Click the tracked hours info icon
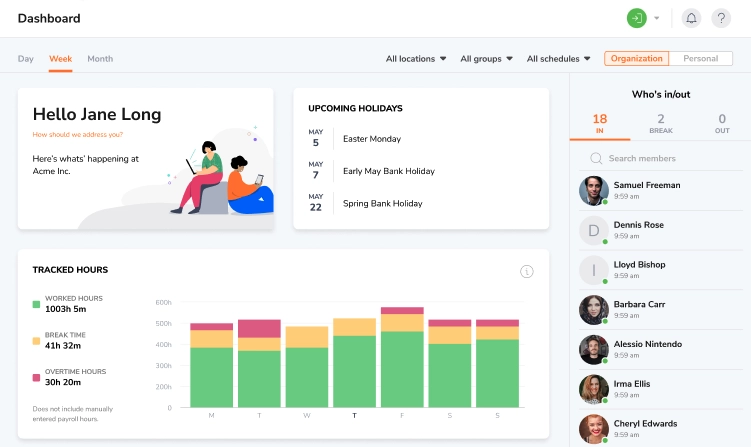This screenshot has width=751, height=447. [527, 272]
